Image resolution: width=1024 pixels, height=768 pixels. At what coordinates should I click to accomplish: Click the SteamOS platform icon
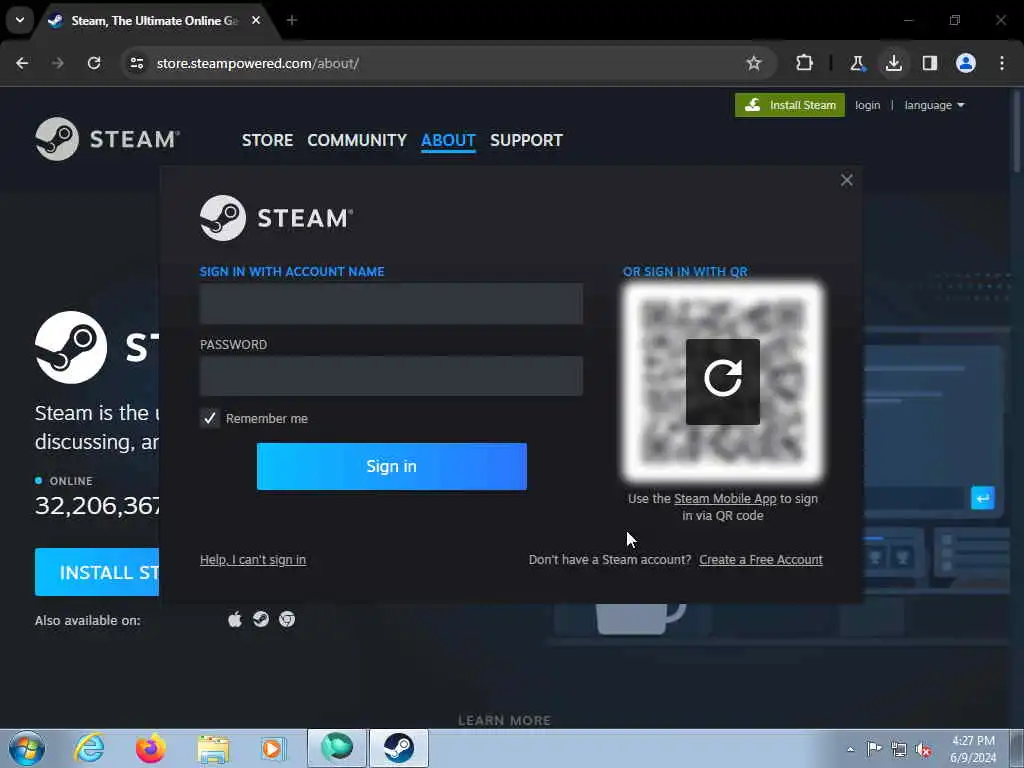tap(261, 618)
